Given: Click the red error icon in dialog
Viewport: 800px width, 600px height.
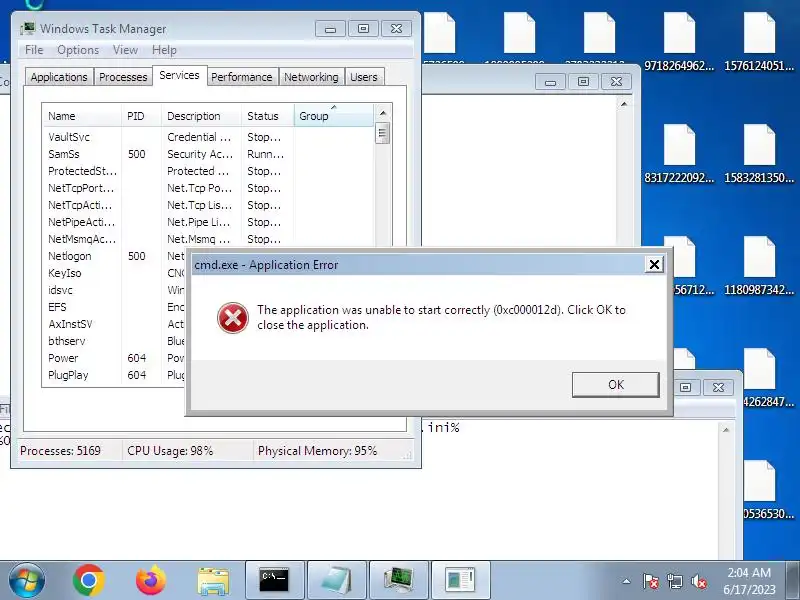Looking at the screenshot, I should [233, 318].
